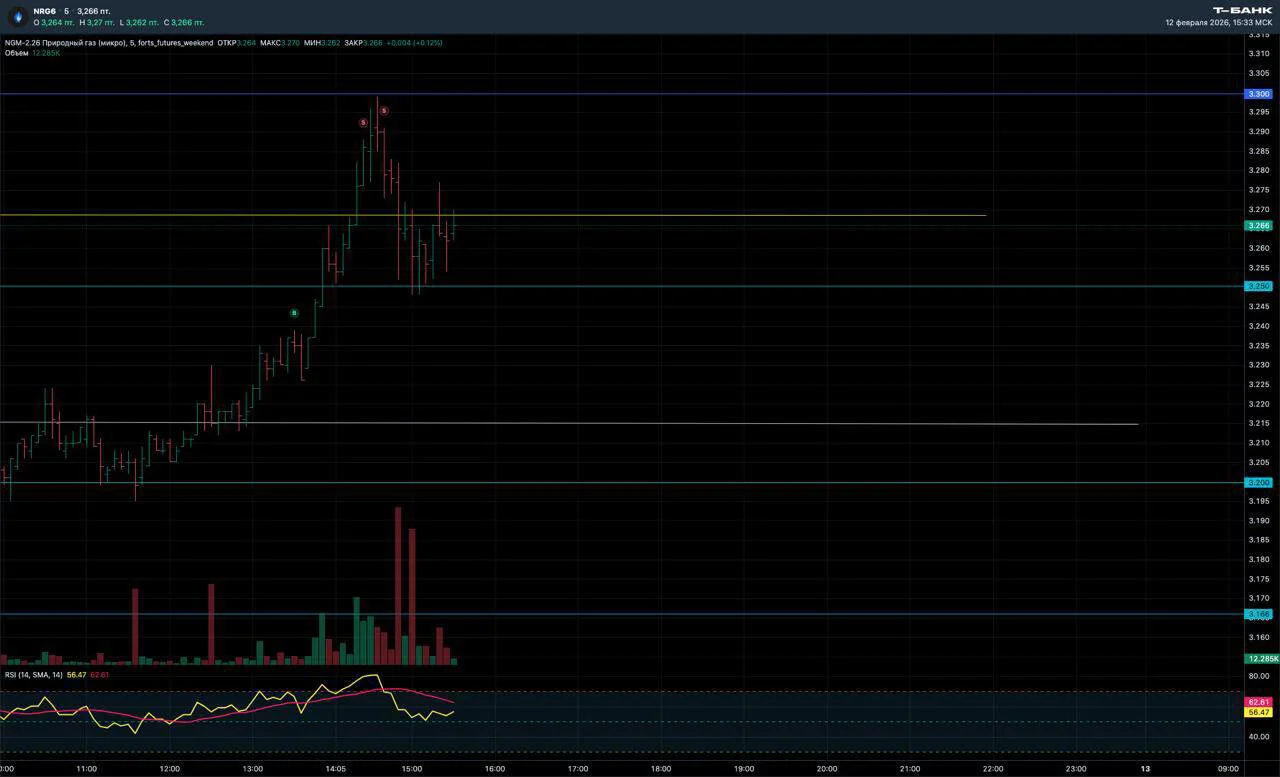
Task: Click the 3.166 price level tag
Action: (x=1258, y=614)
